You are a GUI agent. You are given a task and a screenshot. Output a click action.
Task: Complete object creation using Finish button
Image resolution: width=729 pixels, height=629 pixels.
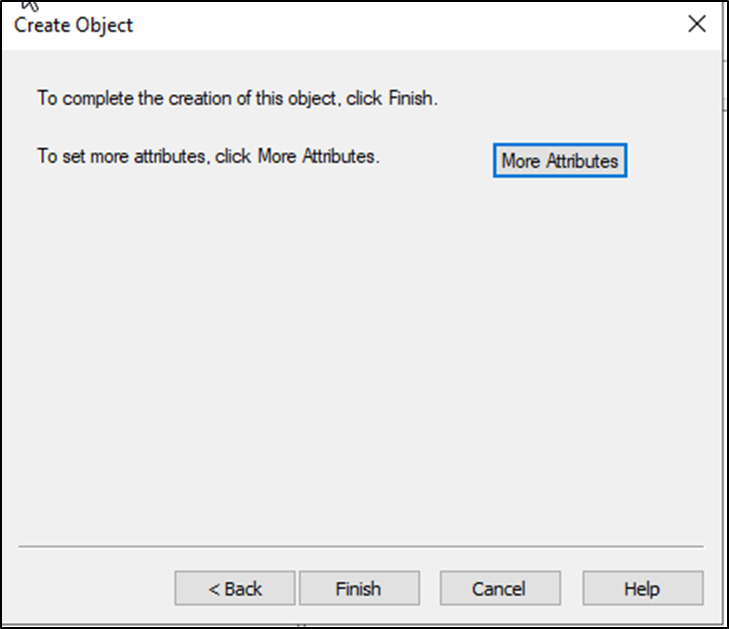pyautogui.click(x=358, y=589)
